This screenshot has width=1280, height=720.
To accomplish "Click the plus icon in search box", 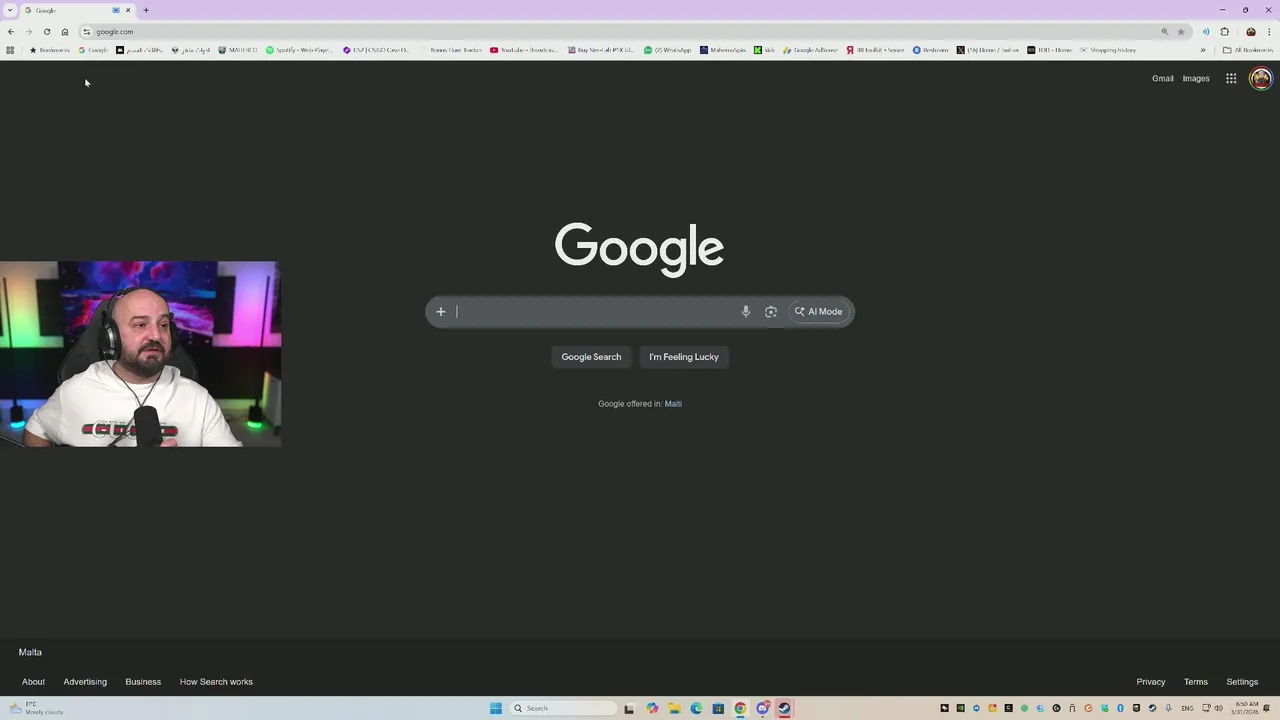I will point(440,311).
